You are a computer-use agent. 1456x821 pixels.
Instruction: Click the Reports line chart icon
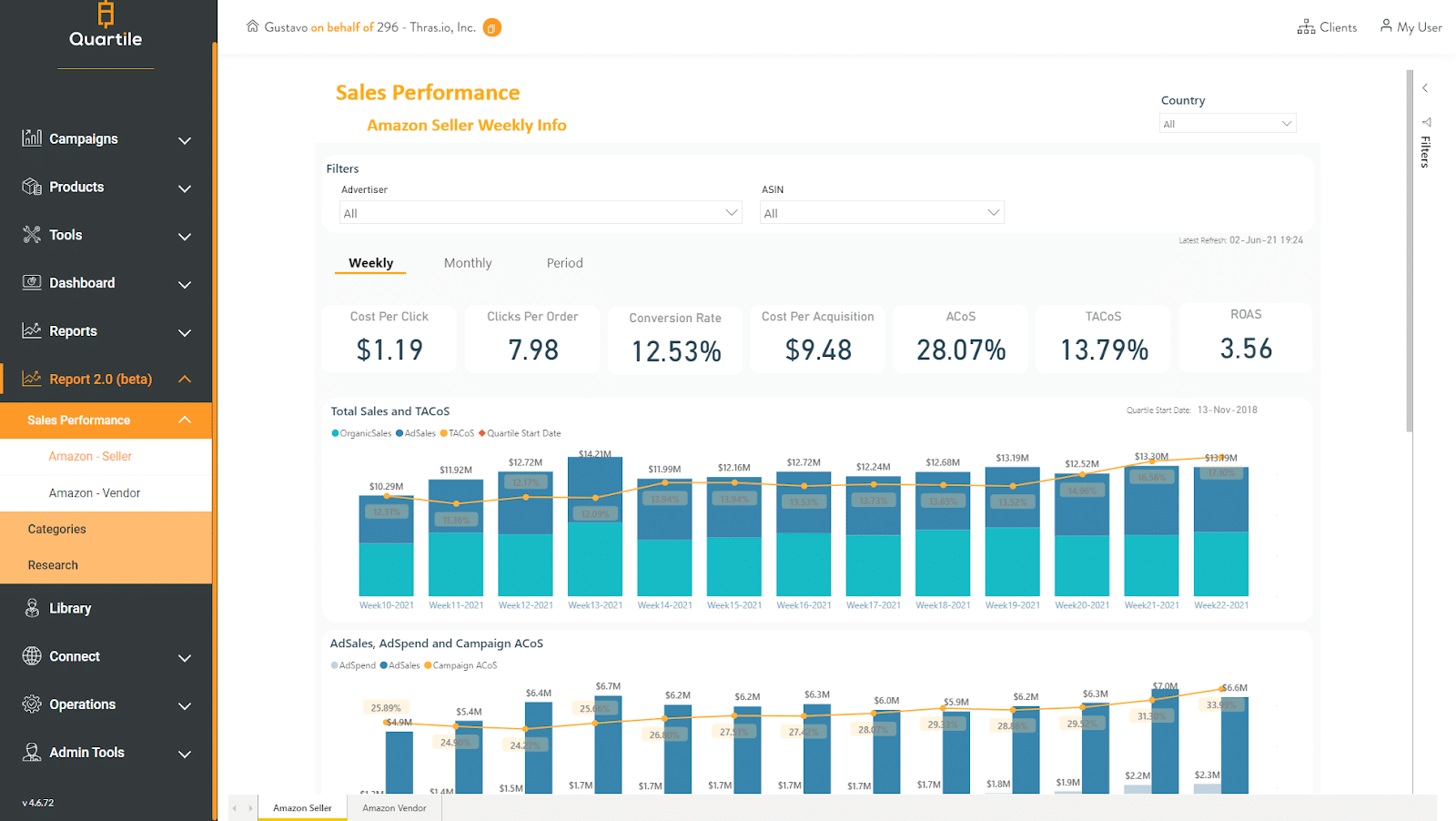pyautogui.click(x=32, y=330)
